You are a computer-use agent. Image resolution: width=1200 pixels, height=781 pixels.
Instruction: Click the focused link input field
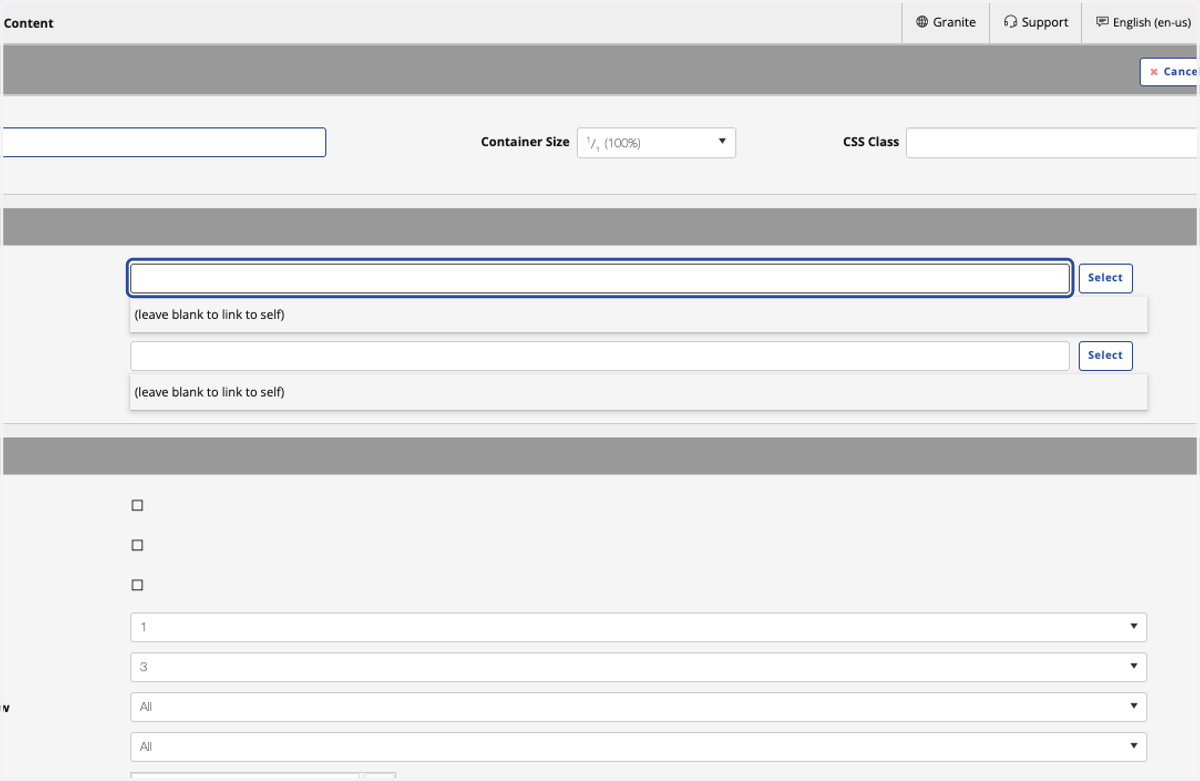tap(600, 278)
